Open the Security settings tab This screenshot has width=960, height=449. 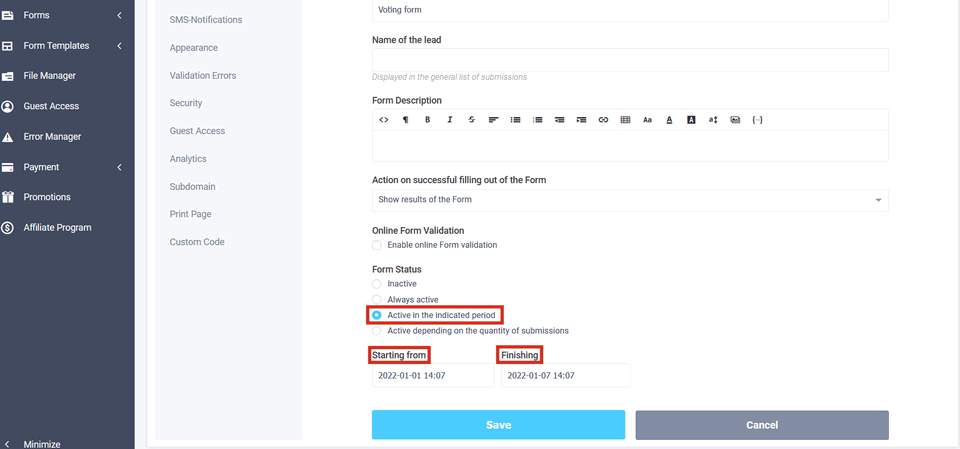[186, 103]
